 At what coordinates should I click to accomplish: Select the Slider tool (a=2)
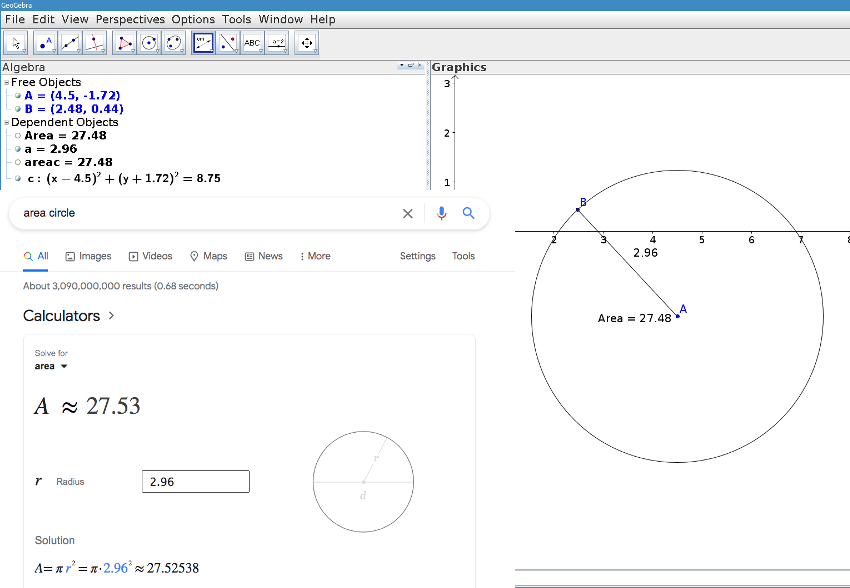pos(277,42)
